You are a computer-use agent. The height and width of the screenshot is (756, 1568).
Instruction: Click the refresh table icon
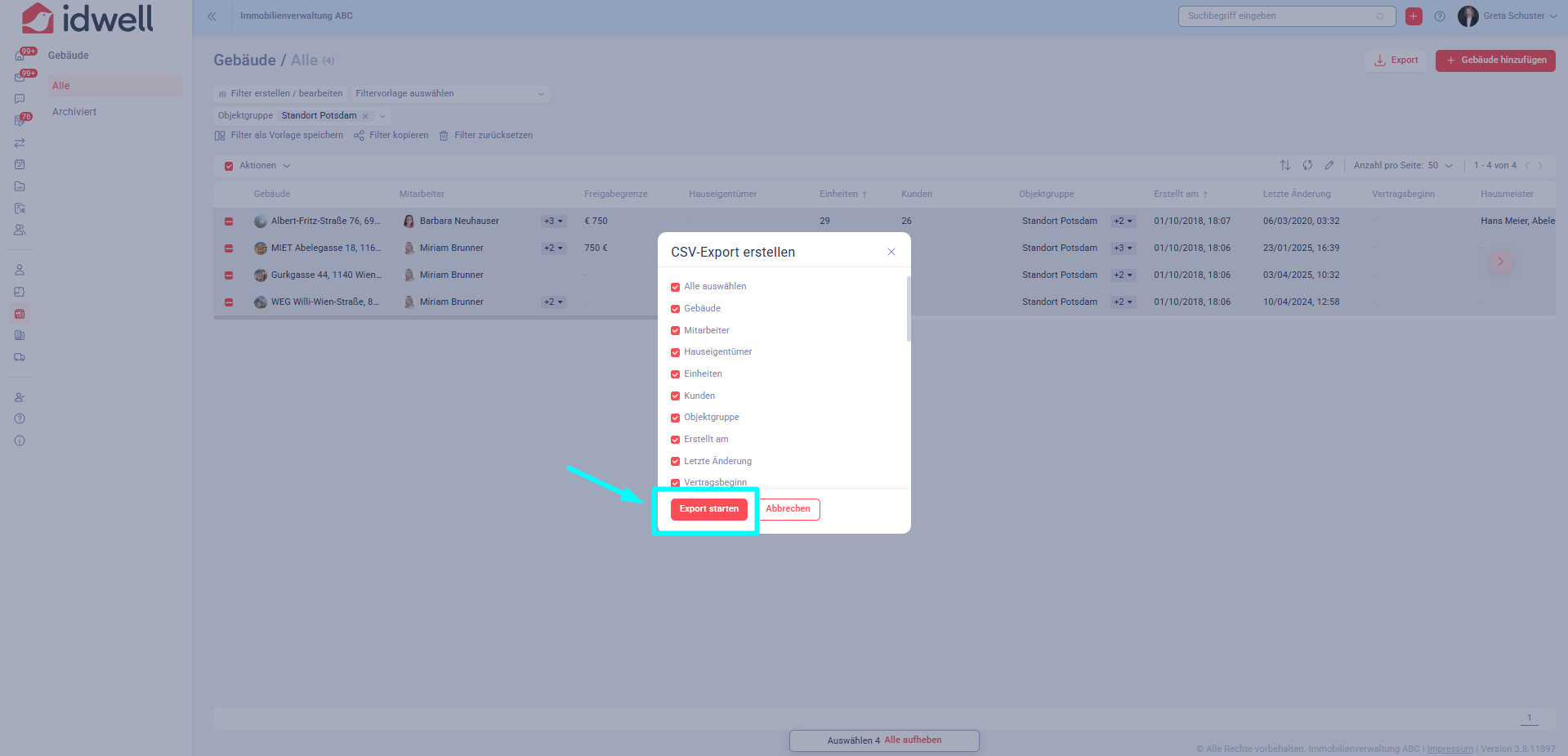pos(1307,165)
